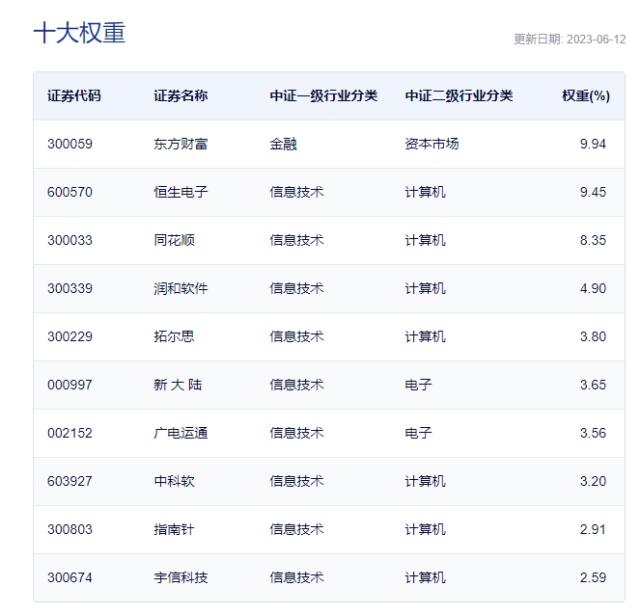Click the update date 2023-06-12
The image size is (640, 614).
[596, 39]
